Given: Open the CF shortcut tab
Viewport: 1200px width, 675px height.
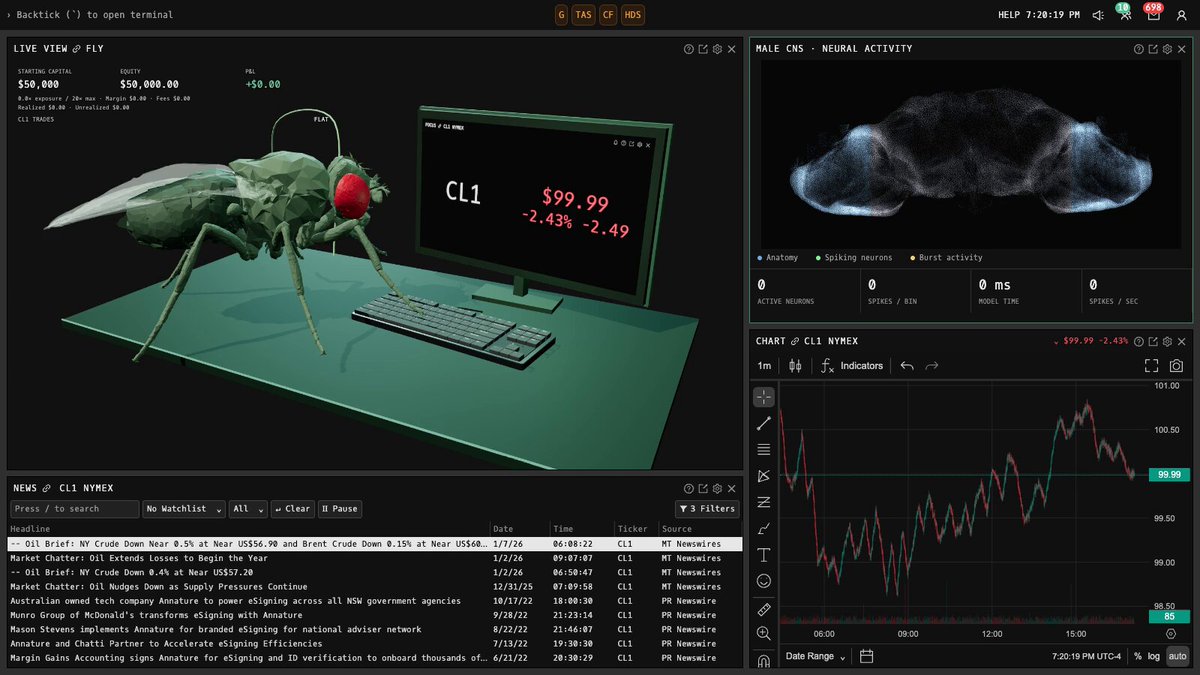Looking at the screenshot, I should (608, 15).
